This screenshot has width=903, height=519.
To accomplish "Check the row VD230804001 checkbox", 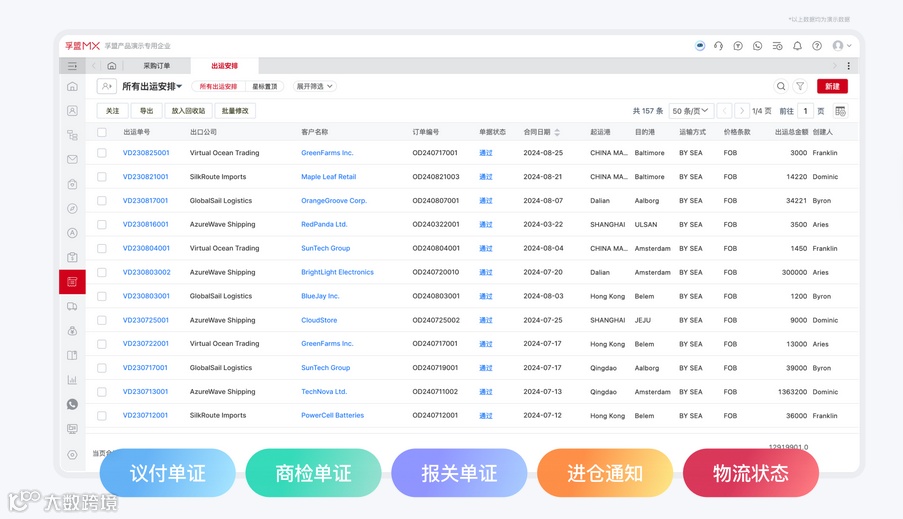I will (102, 248).
